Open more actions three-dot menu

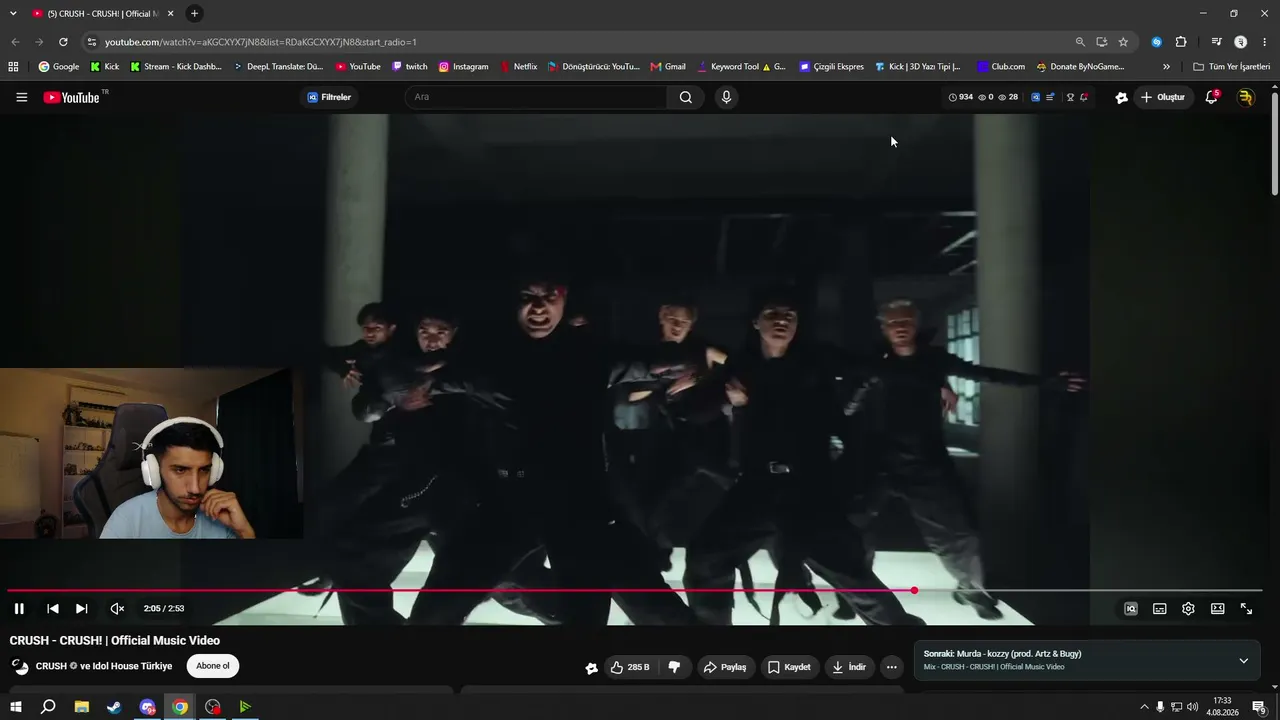891,667
